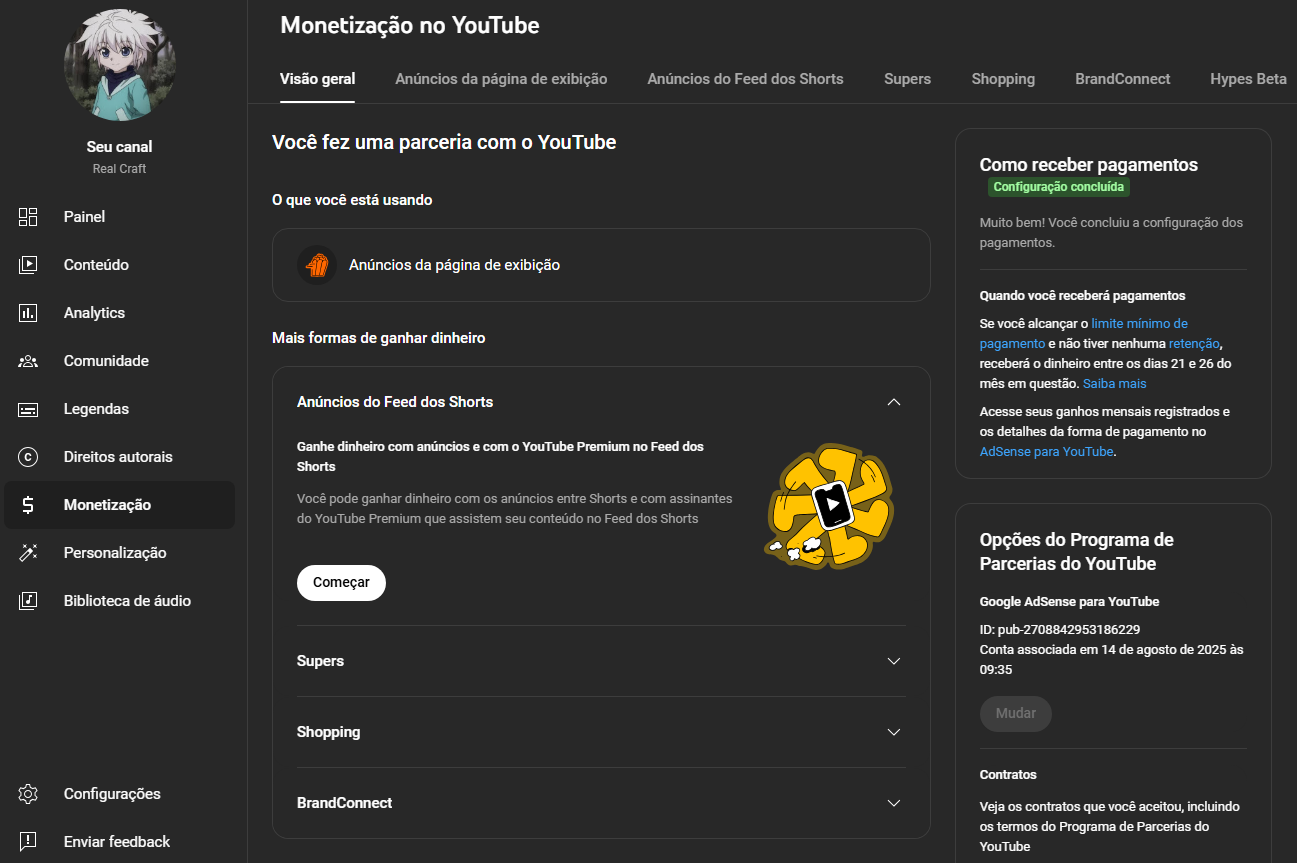1297x863 pixels.
Task: Click the Google AdSense para YouTube heading
Action: click(1069, 602)
